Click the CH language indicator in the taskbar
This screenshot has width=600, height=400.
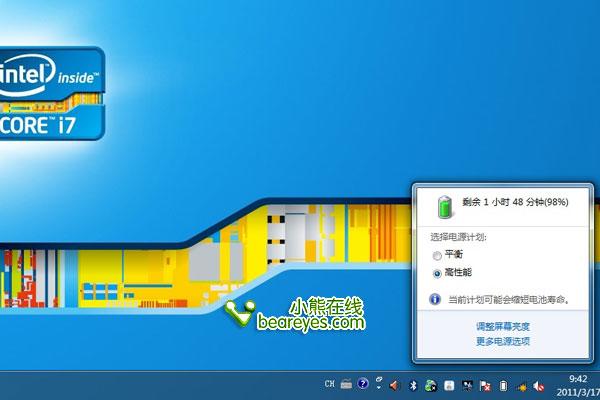(329, 384)
